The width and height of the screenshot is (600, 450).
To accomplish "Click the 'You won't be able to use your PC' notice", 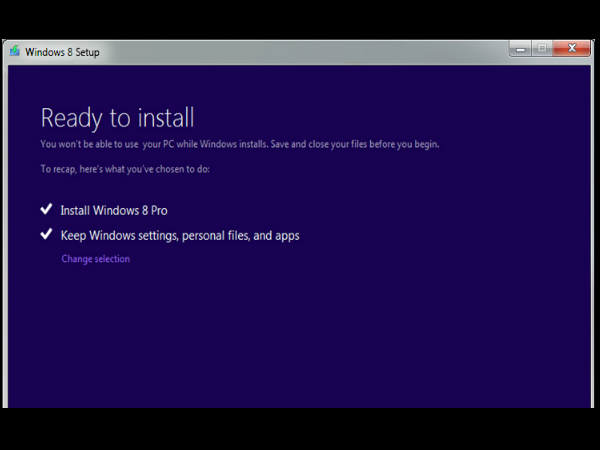I will [240, 144].
